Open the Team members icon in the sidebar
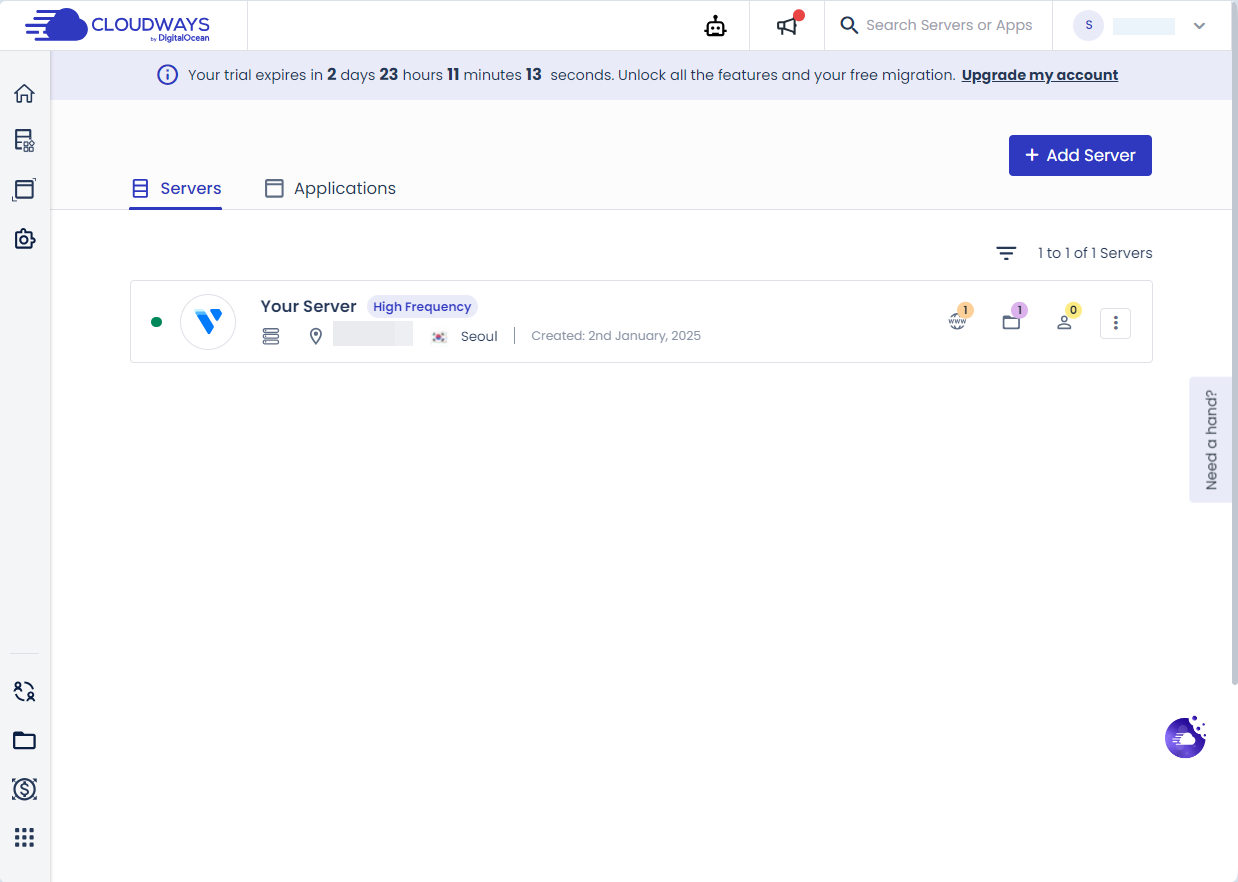The height and width of the screenshot is (882, 1238). (x=24, y=691)
